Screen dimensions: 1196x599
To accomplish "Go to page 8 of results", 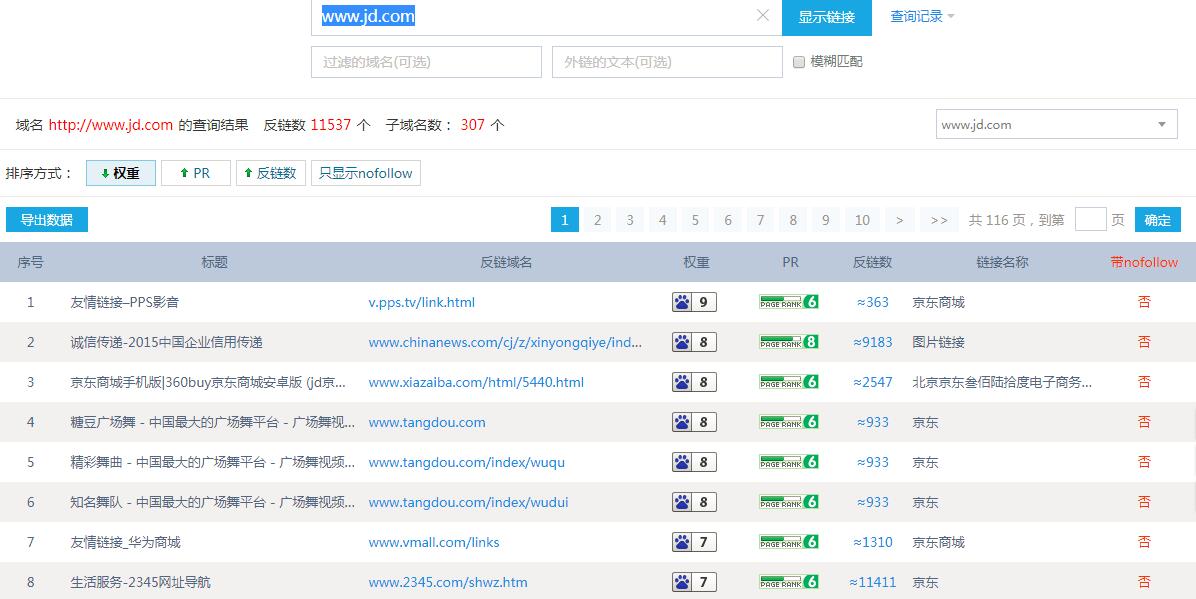I will tap(793, 220).
